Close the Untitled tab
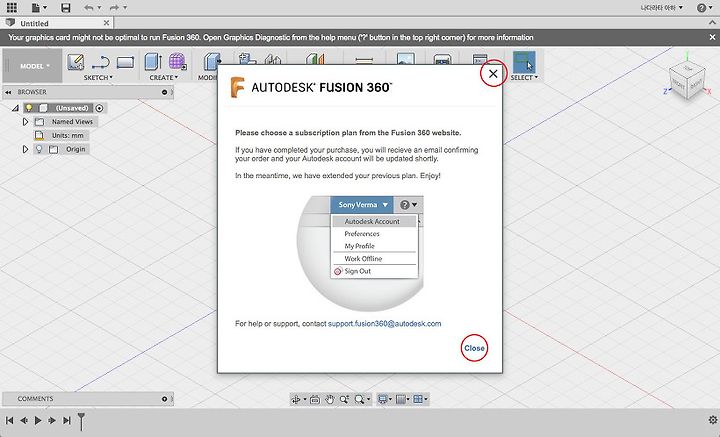Viewport: 720px width, 437px height. pyautogui.click(x=107, y=22)
